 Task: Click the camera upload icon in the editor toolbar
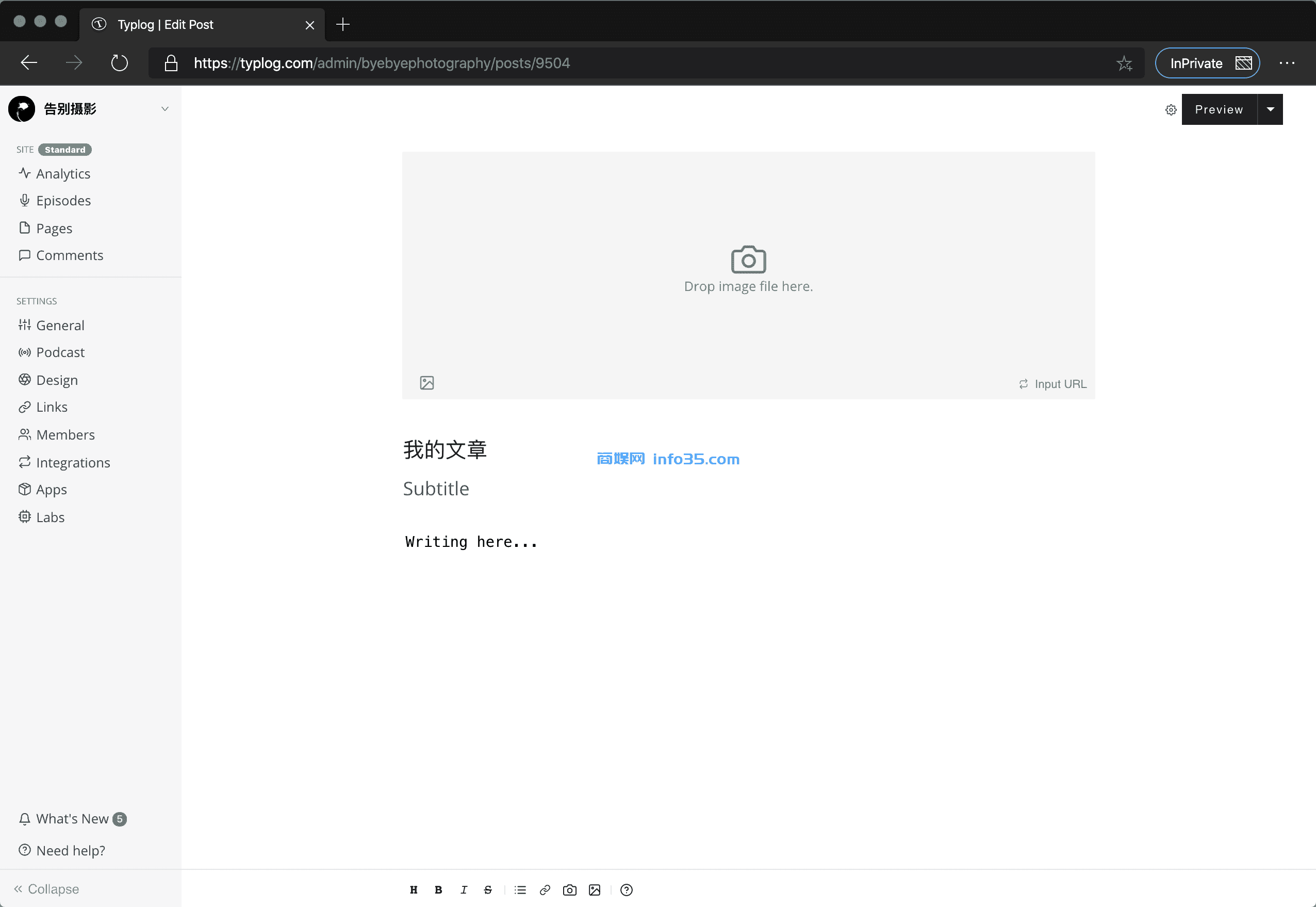(x=570, y=889)
